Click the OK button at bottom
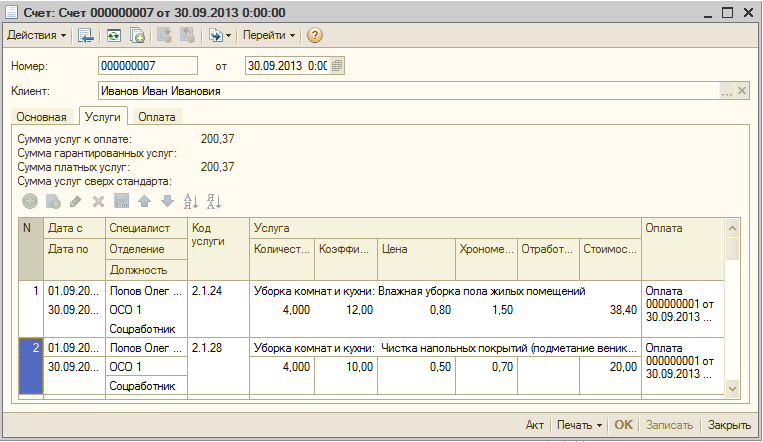Screen dimensions: 763x442 624,425
